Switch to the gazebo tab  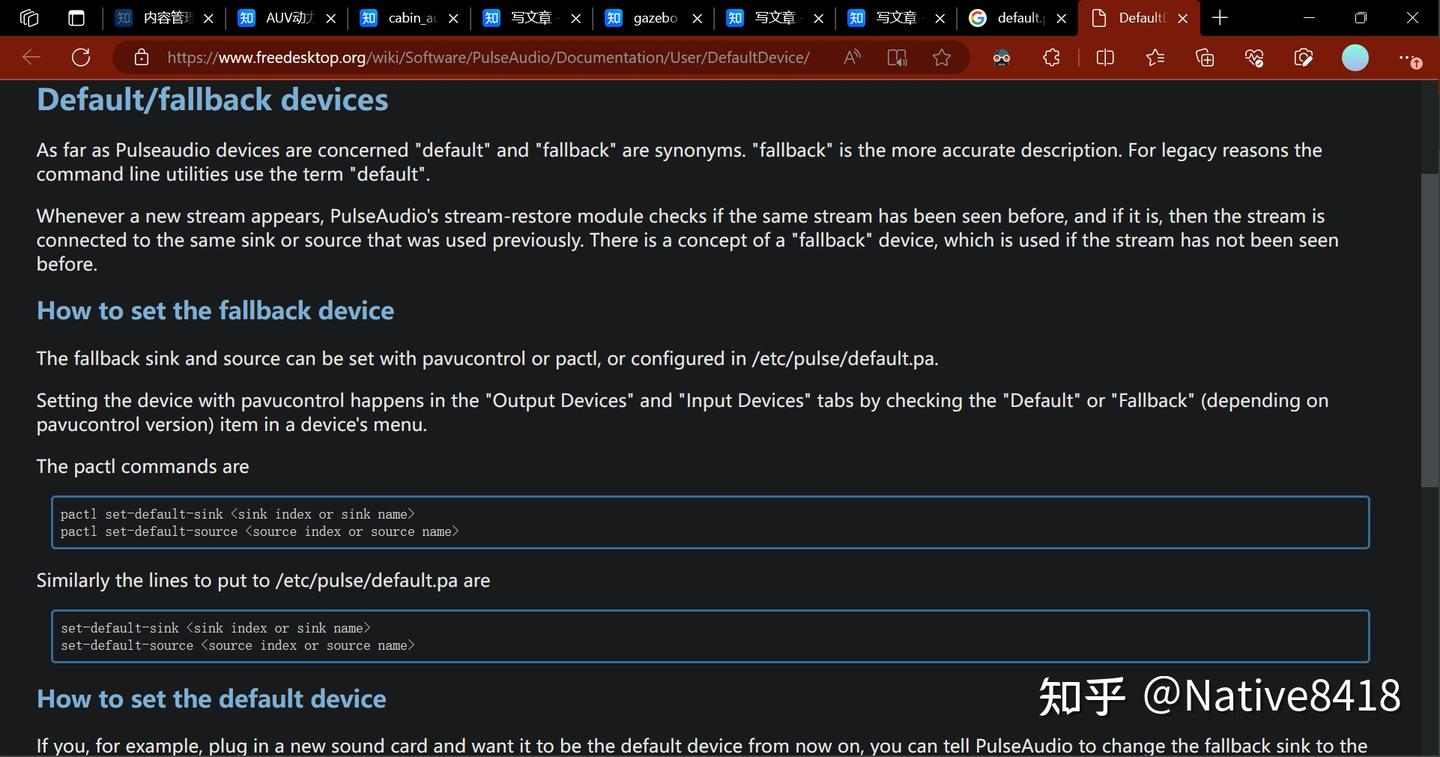pyautogui.click(x=655, y=18)
